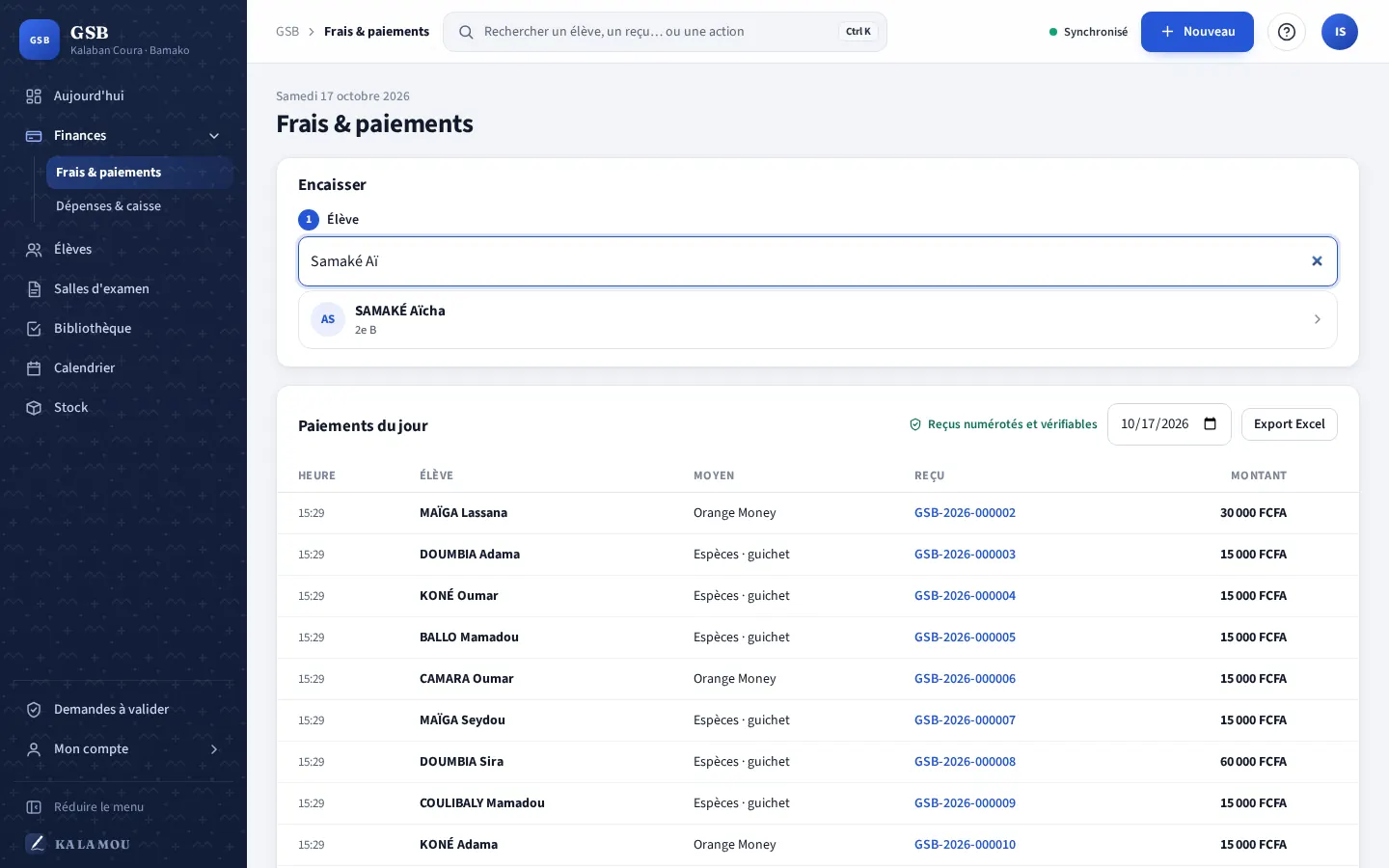Open the help question mark icon

point(1286,32)
